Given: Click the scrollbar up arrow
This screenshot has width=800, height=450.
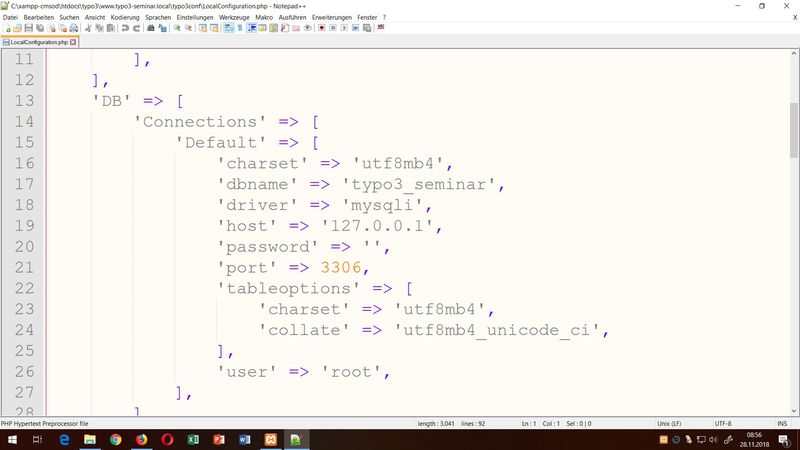Looking at the screenshot, I should pyautogui.click(x=794, y=54).
